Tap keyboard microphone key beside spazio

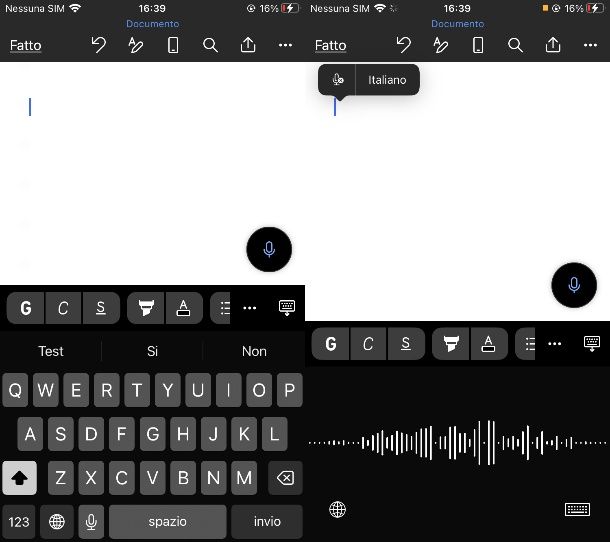tap(91, 522)
